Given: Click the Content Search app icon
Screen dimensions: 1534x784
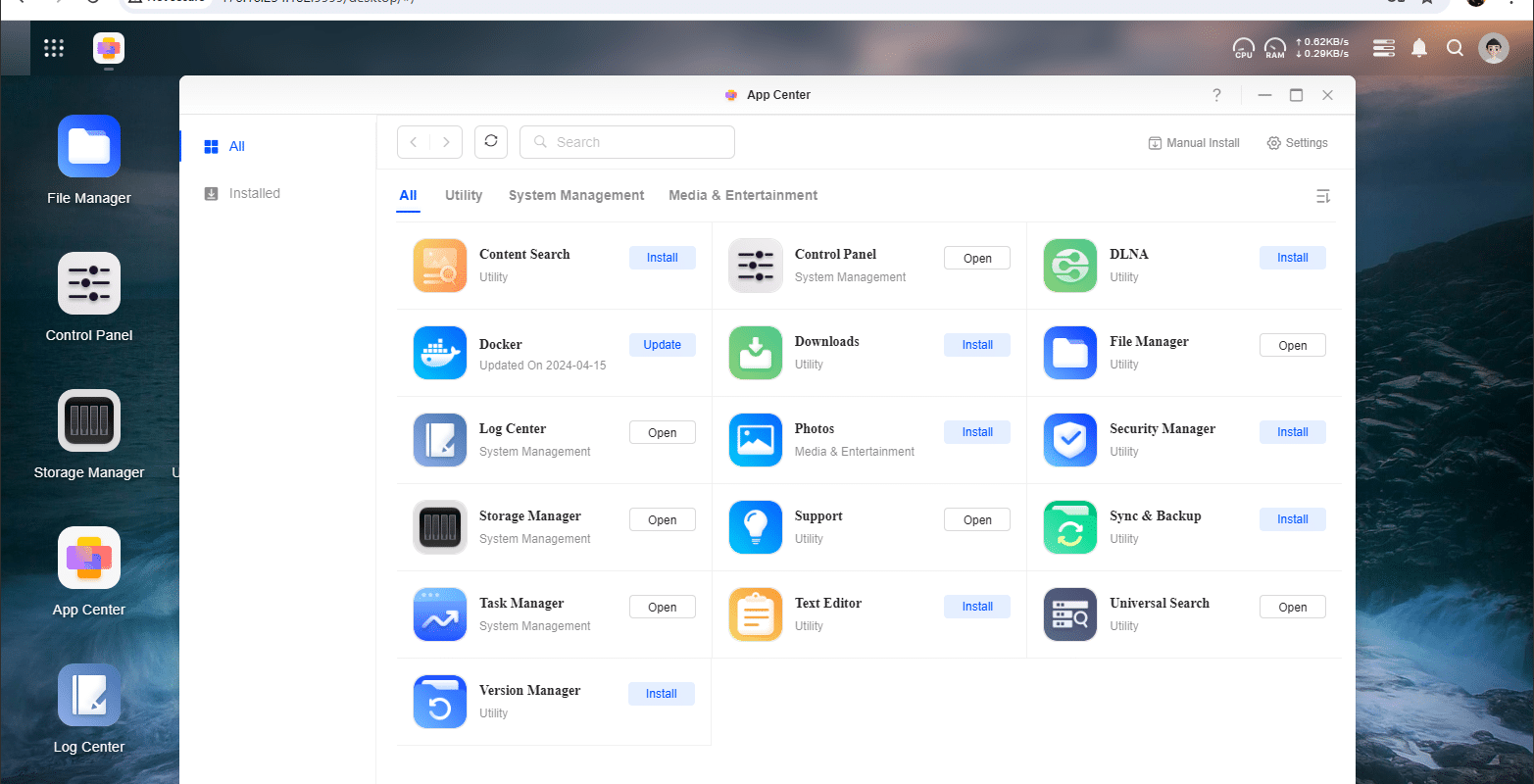Looking at the screenshot, I should coord(440,266).
